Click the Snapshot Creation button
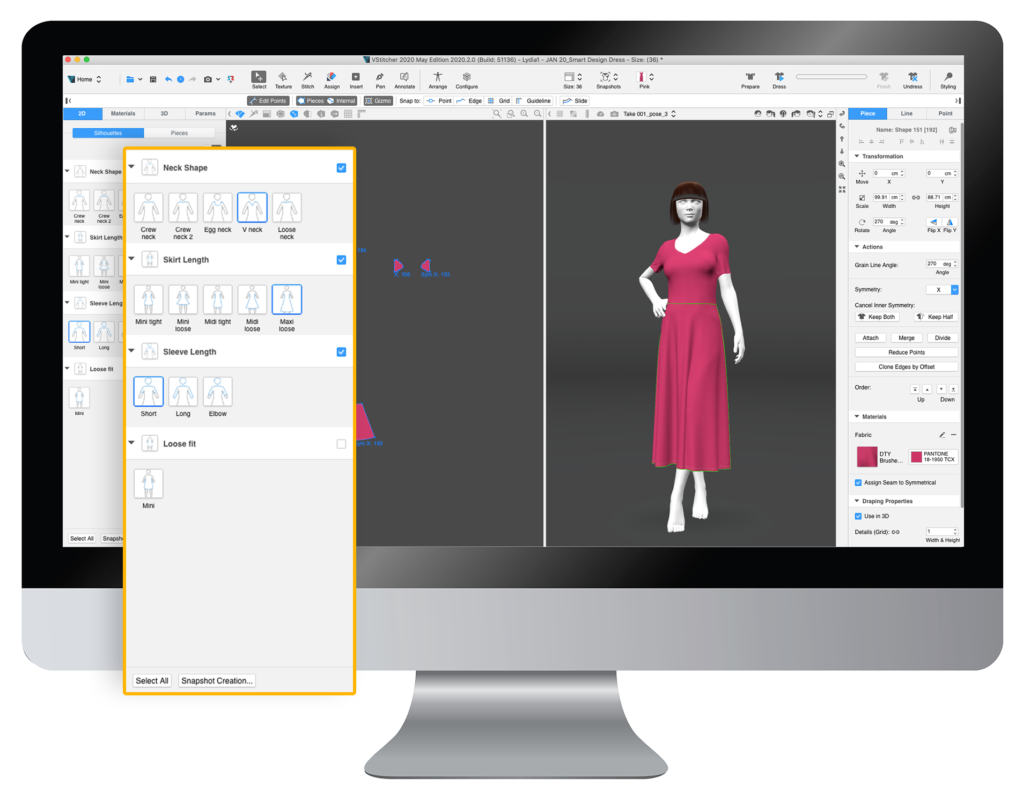Screen dimensions: 1030x800 click(x=217, y=681)
